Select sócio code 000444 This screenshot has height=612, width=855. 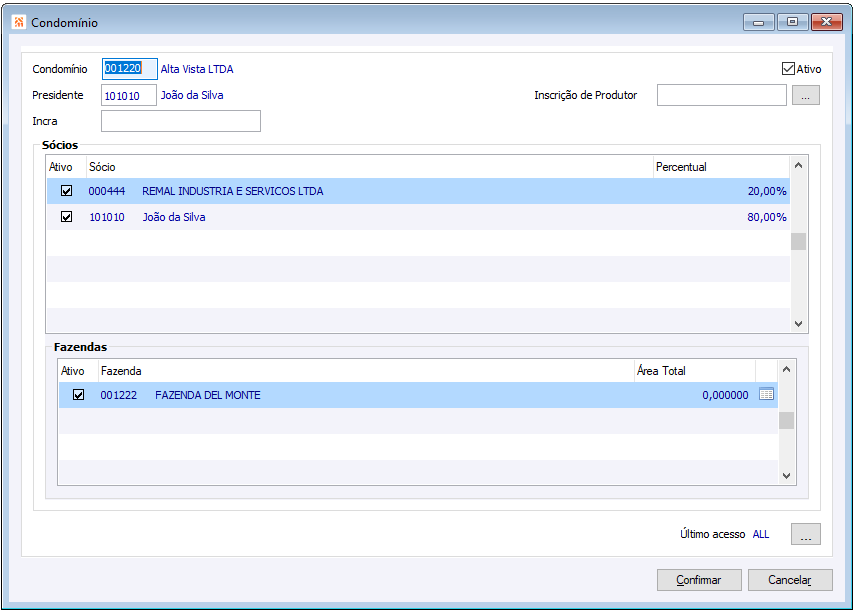coord(107,191)
